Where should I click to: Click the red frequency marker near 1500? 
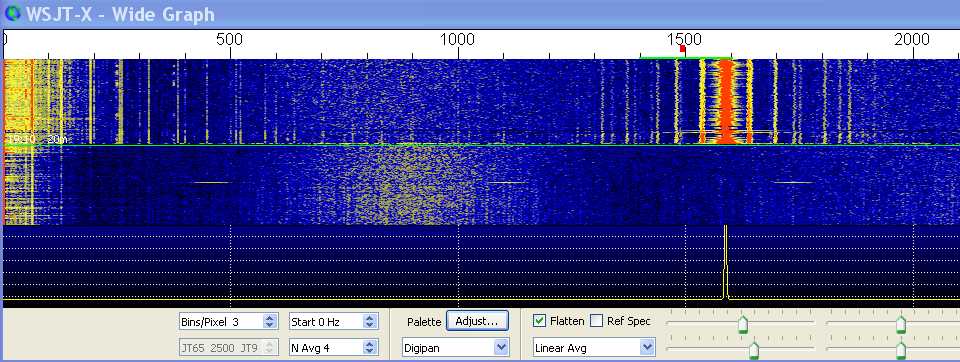pos(683,48)
